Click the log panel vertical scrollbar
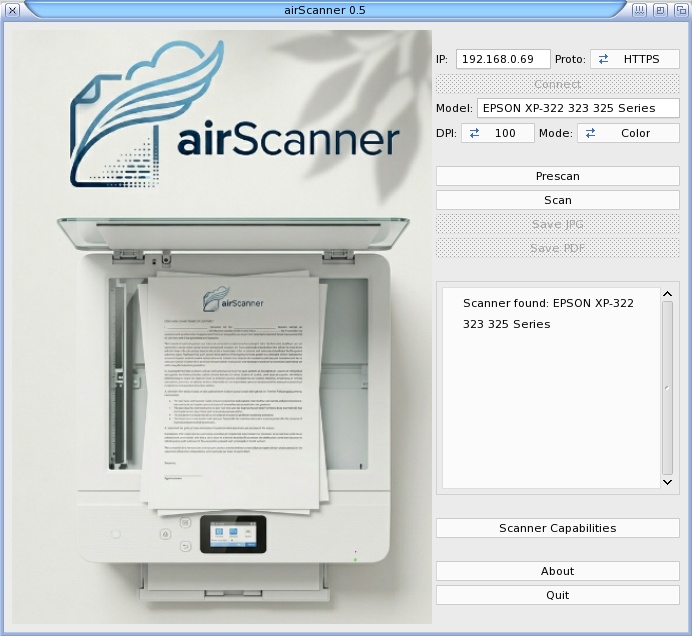This screenshot has width=692, height=636. pyautogui.click(x=668, y=388)
